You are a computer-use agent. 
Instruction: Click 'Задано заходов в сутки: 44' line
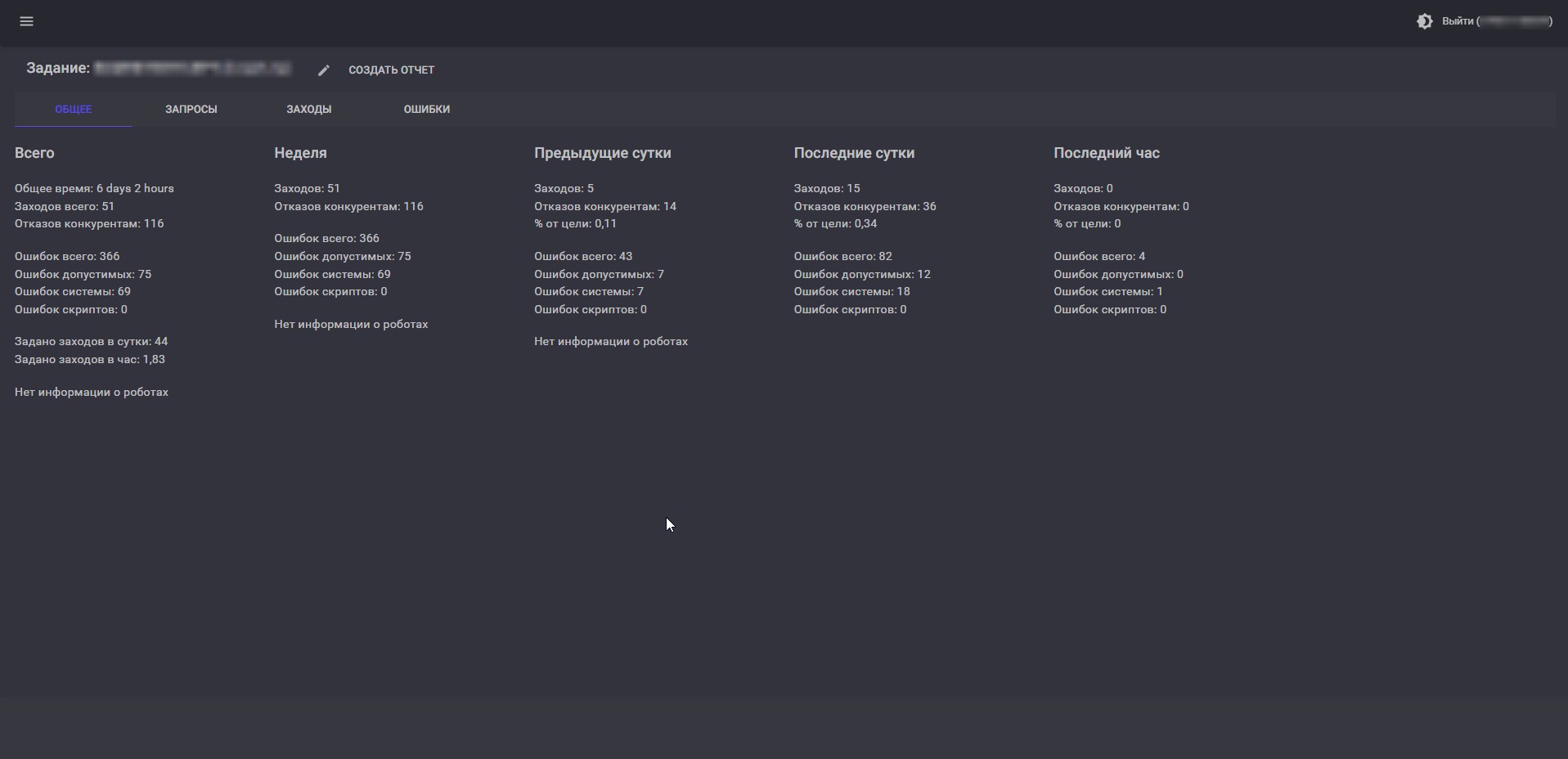(91, 341)
